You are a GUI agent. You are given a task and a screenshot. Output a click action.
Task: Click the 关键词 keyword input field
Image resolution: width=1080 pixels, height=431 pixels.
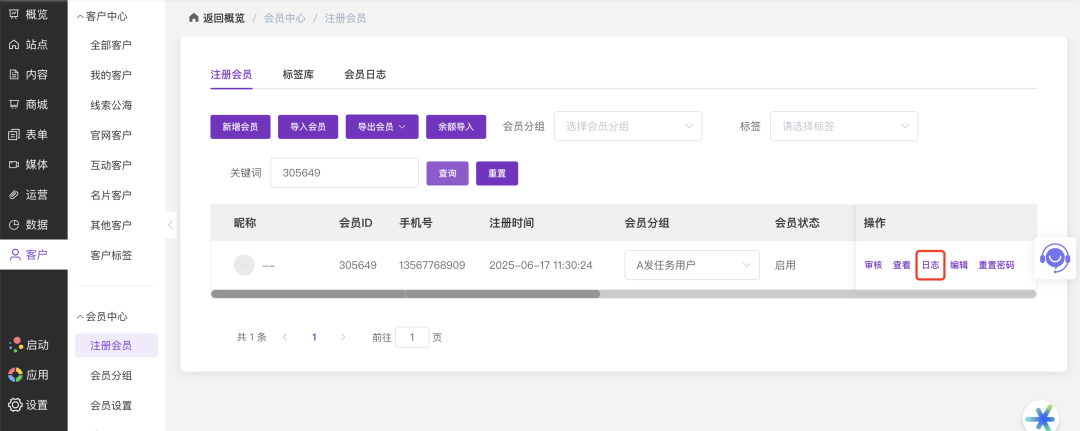click(x=344, y=173)
